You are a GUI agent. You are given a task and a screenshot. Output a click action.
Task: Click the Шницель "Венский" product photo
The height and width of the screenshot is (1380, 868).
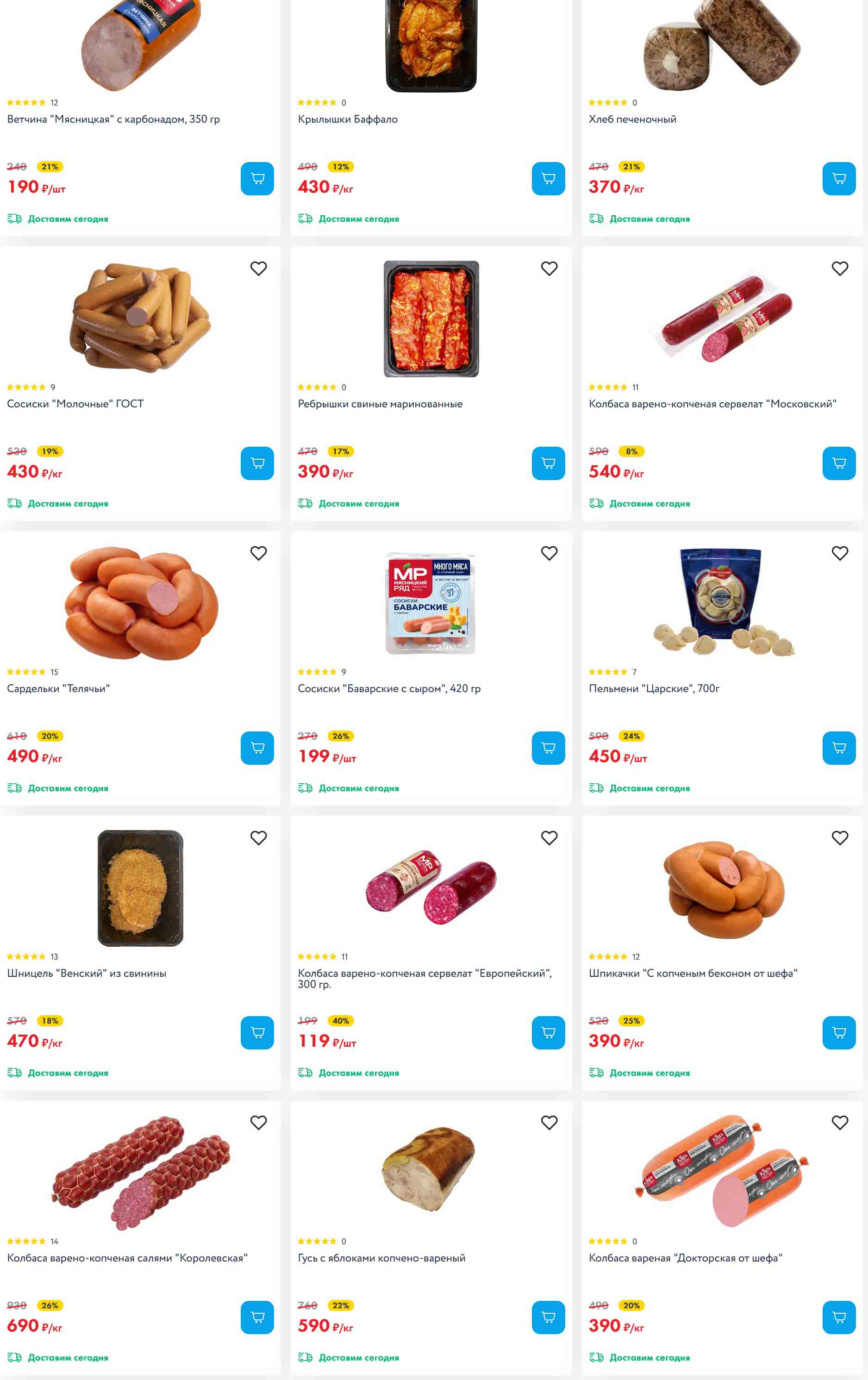tap(140, 888)
